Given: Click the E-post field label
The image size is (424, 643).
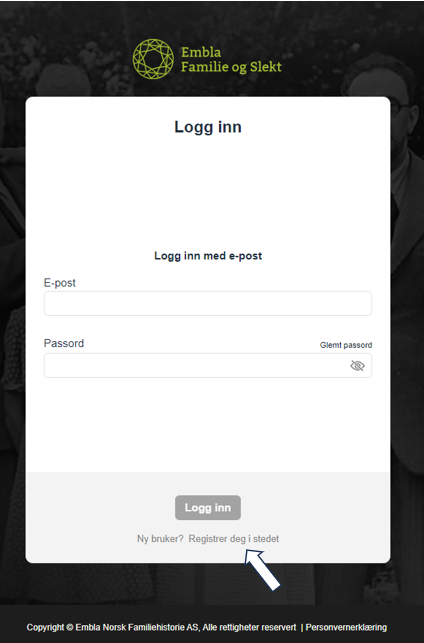Looking at the screenshot, I should point(59,283).
